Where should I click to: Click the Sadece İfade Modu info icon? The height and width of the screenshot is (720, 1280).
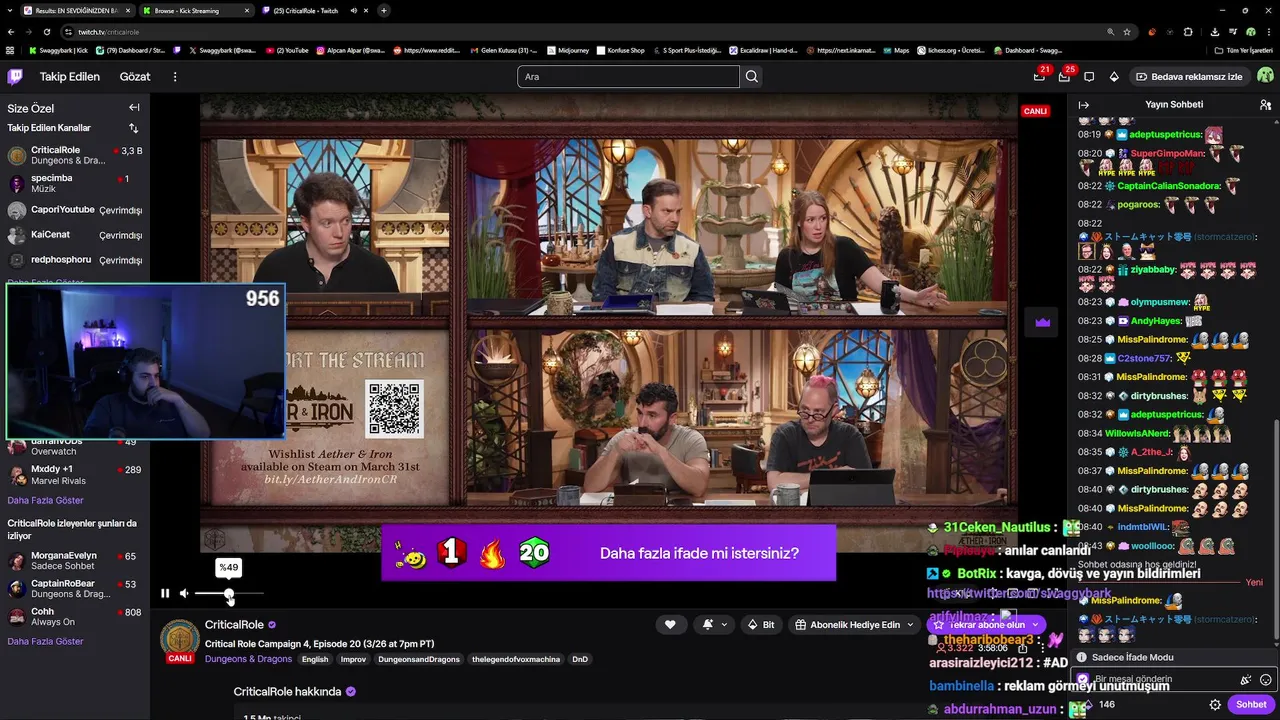click(x=1081, y=657)
